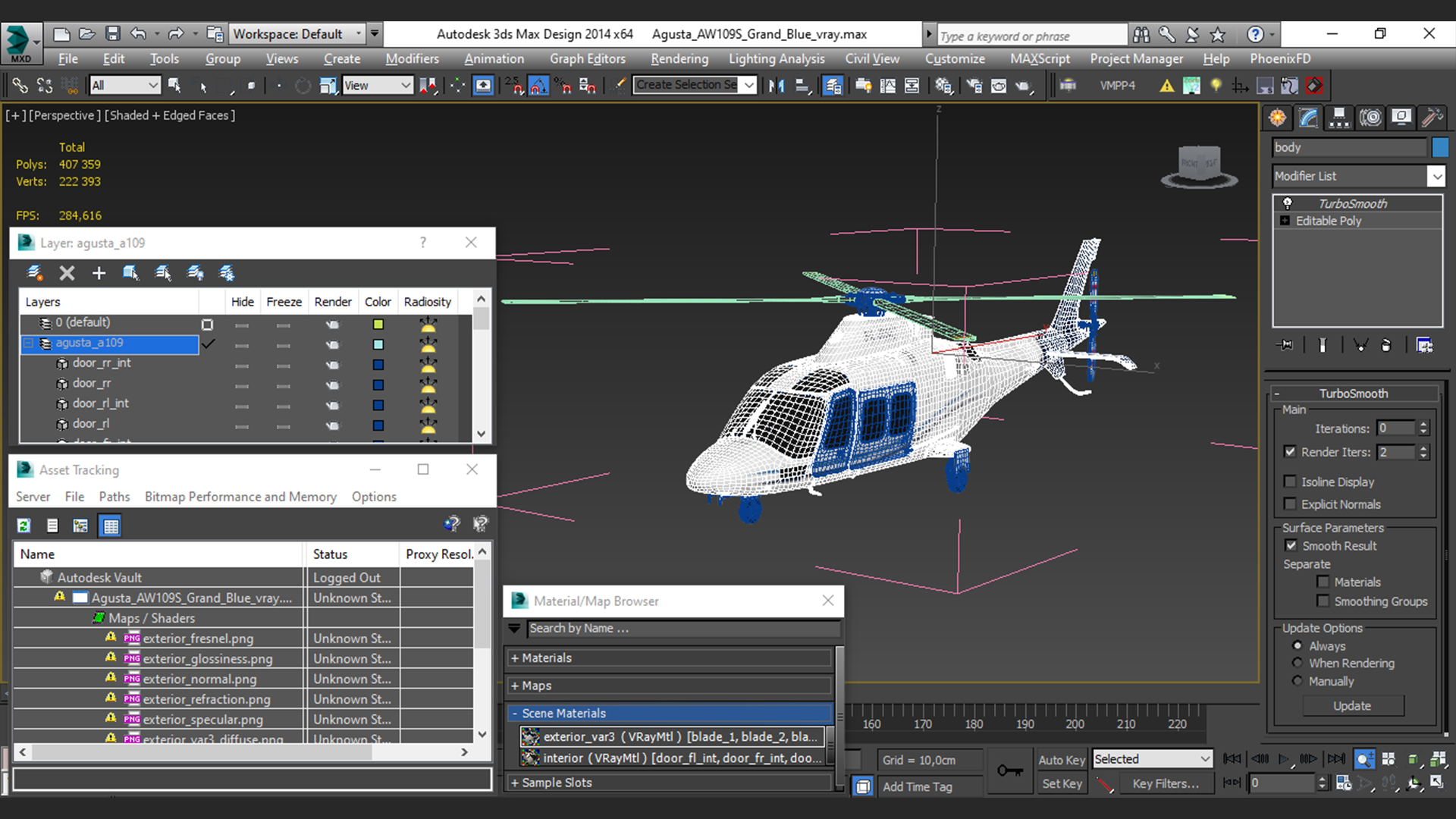Open the Hierarchy command panel tab

click(x=1339, y=117)
